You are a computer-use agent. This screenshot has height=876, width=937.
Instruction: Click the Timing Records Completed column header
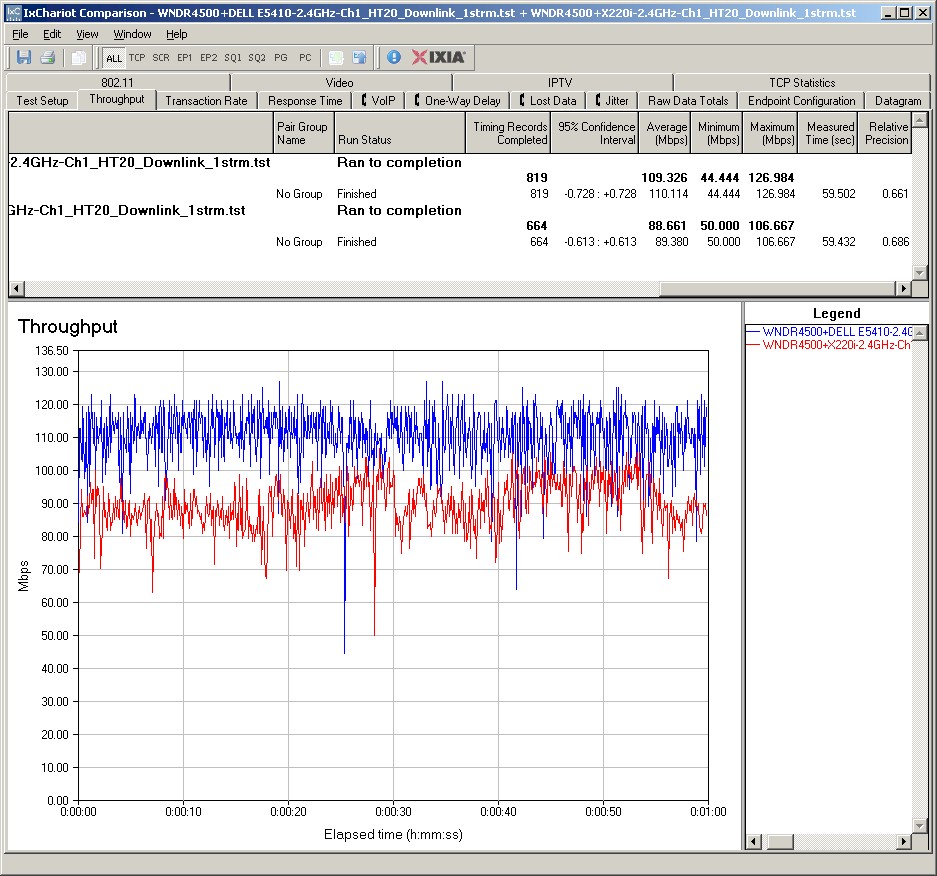tap(508, 133)
